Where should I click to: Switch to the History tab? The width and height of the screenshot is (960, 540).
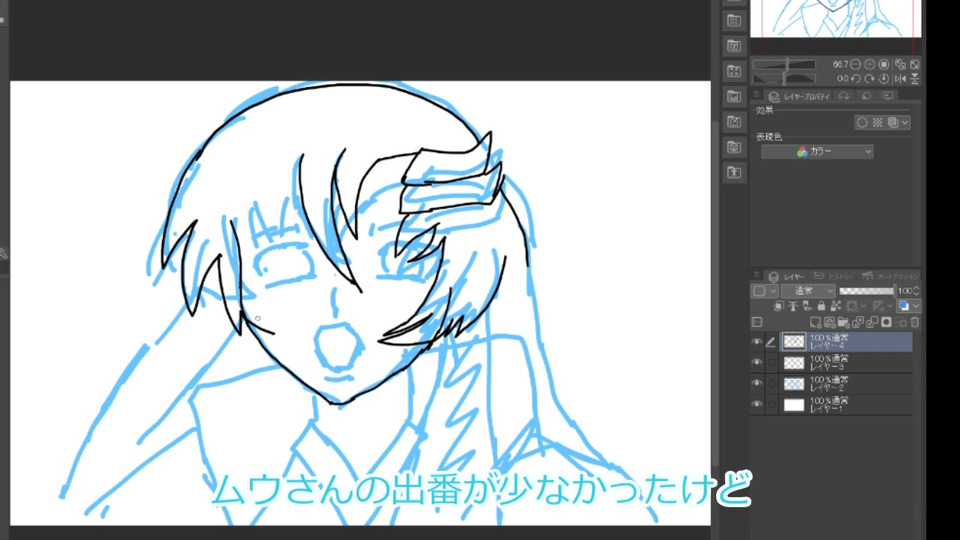834,277
